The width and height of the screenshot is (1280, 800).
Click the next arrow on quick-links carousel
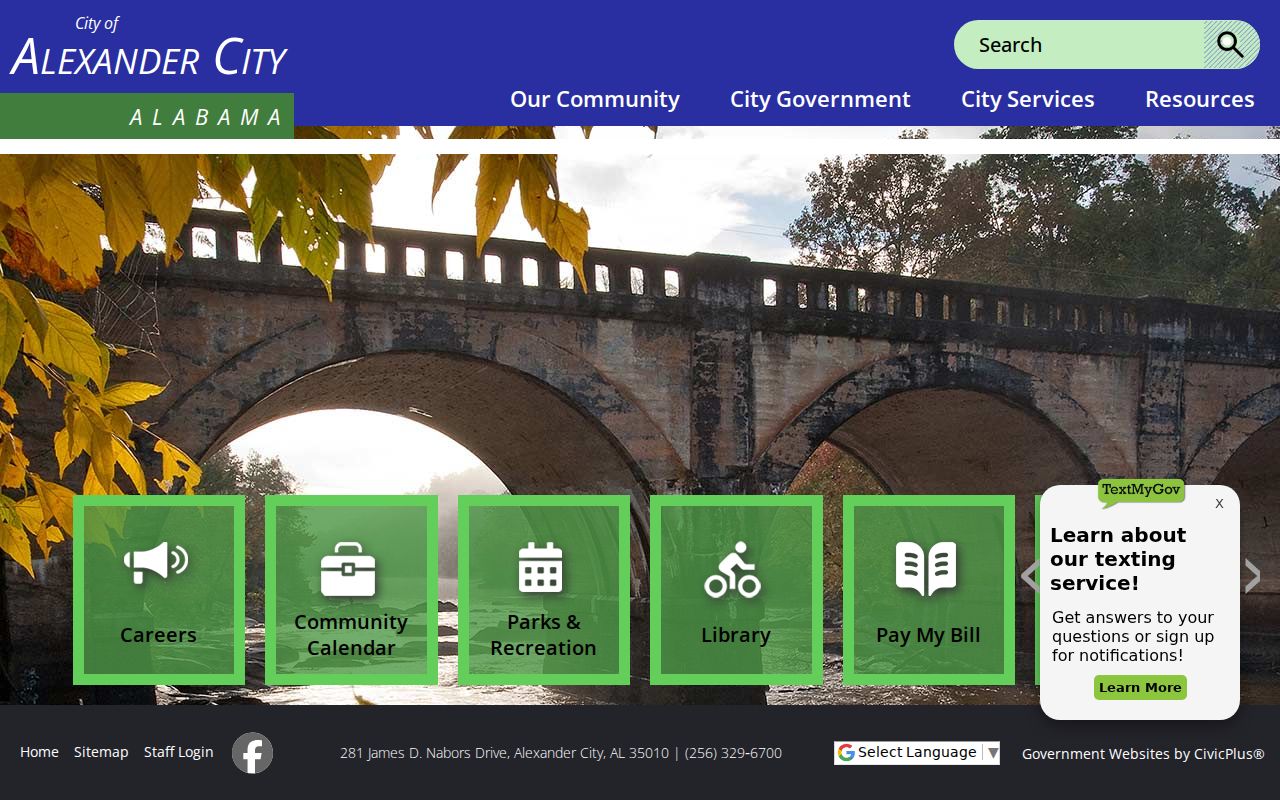point(1252,576)
